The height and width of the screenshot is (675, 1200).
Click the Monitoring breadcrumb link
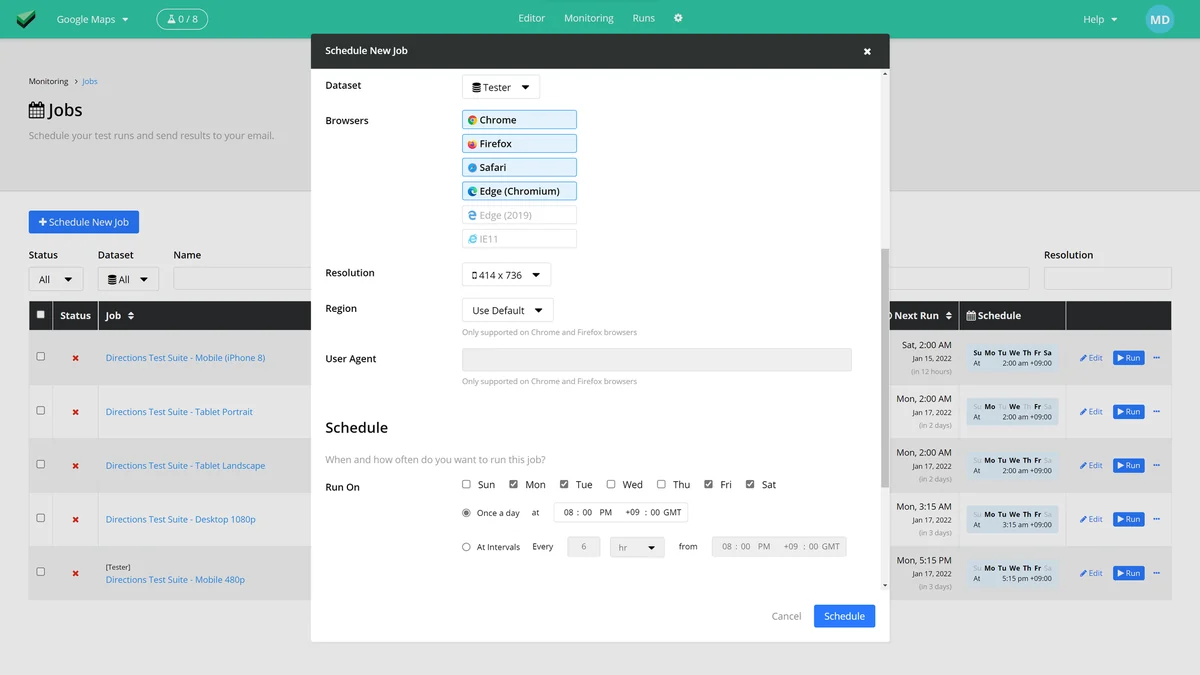(48, 81)
